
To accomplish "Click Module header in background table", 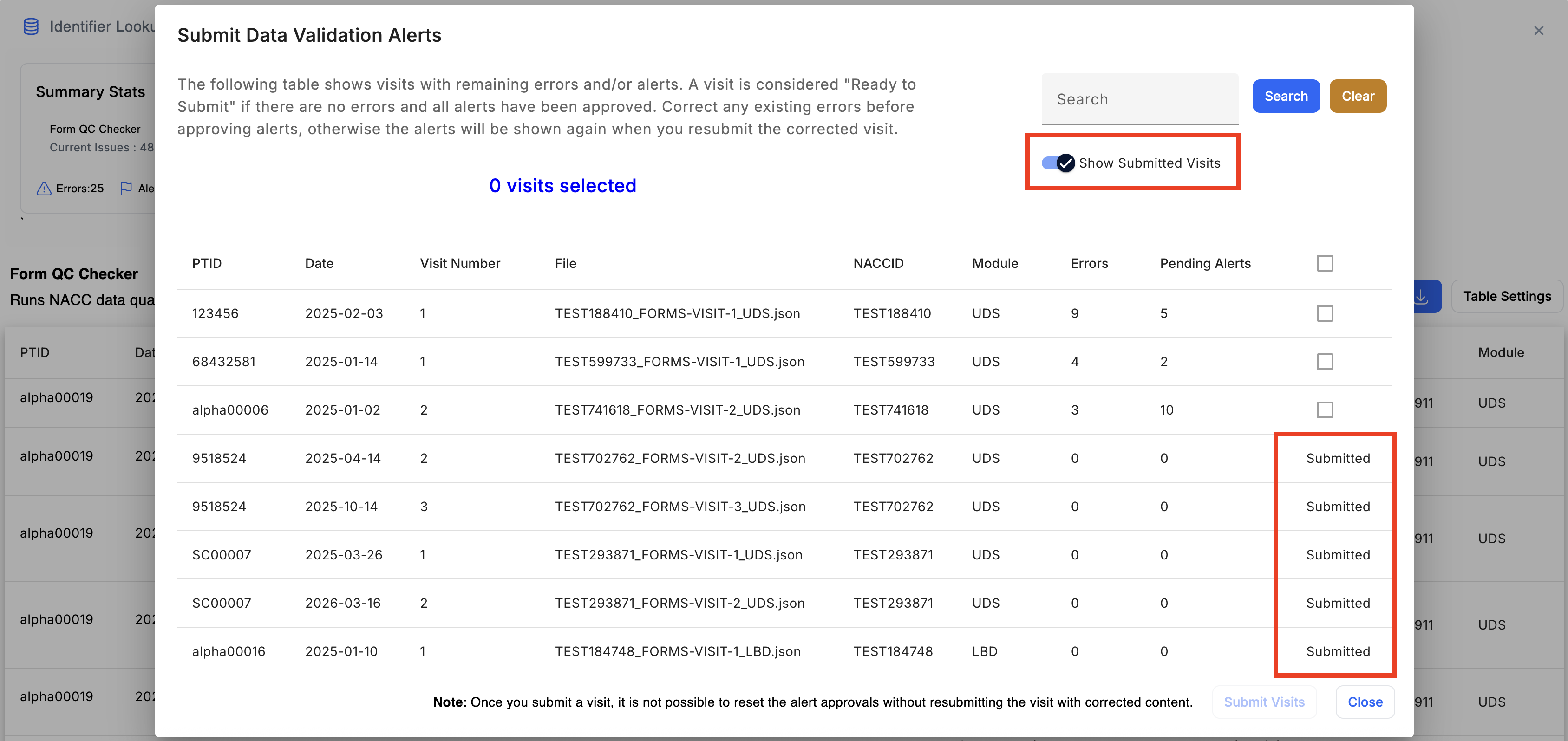I will (1501, 352).
